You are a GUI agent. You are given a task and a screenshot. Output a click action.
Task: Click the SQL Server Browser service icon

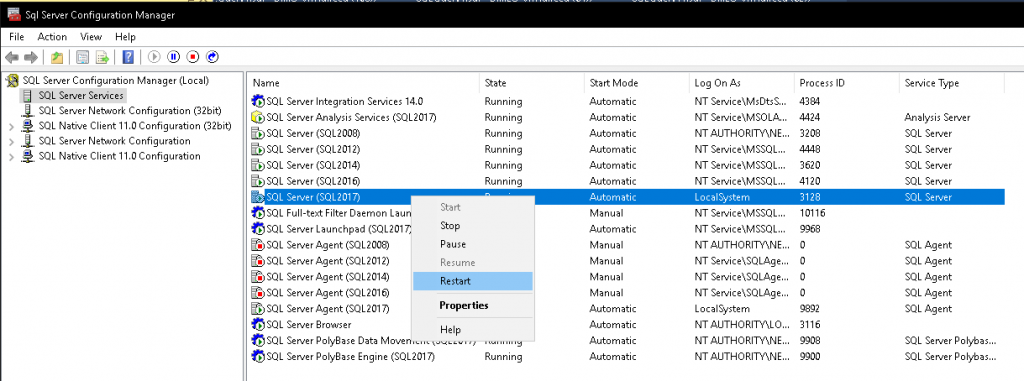(x=258, y=325)
